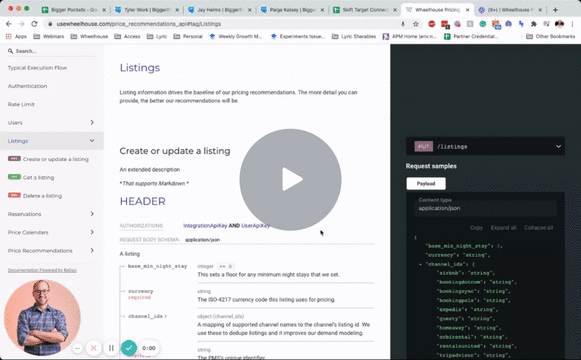The height and width of the screenshot is (360, 581).
Task: Open new browser tab with plus
Action: pos(555,10)
